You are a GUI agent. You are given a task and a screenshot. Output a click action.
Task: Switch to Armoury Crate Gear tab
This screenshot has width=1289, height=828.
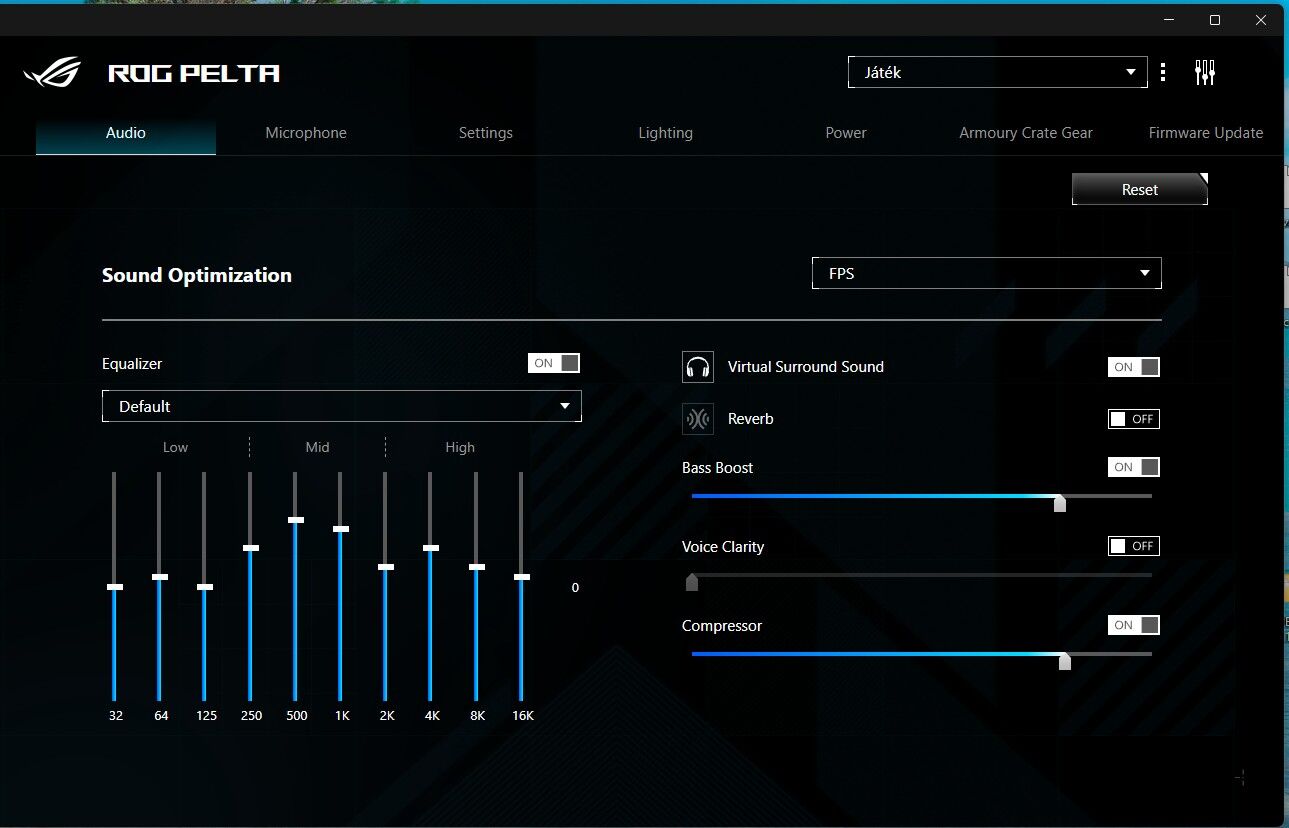click(1026, 133)
